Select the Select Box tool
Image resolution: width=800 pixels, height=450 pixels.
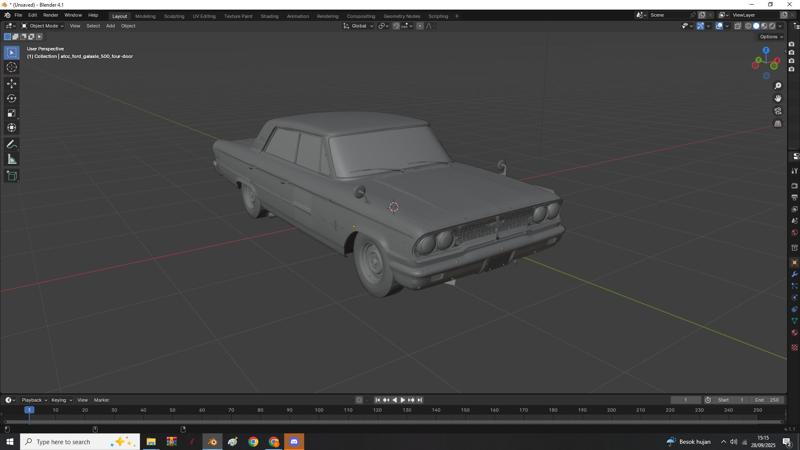tap(11, 53)
